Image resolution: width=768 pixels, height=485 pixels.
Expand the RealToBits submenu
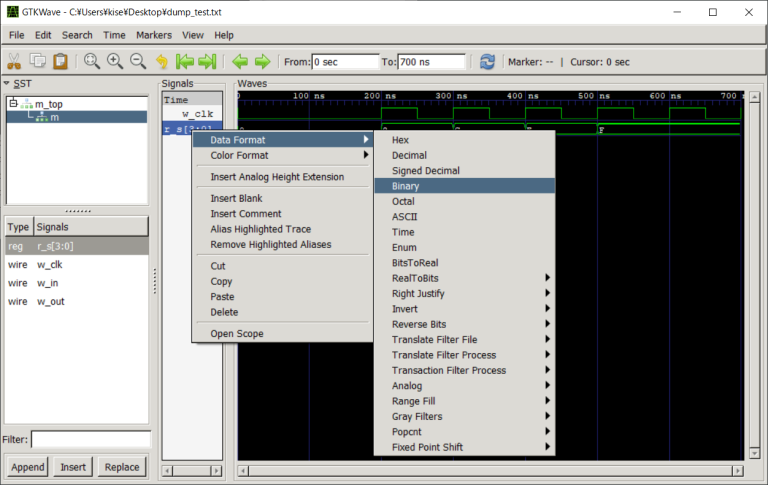tap(463, 278)
